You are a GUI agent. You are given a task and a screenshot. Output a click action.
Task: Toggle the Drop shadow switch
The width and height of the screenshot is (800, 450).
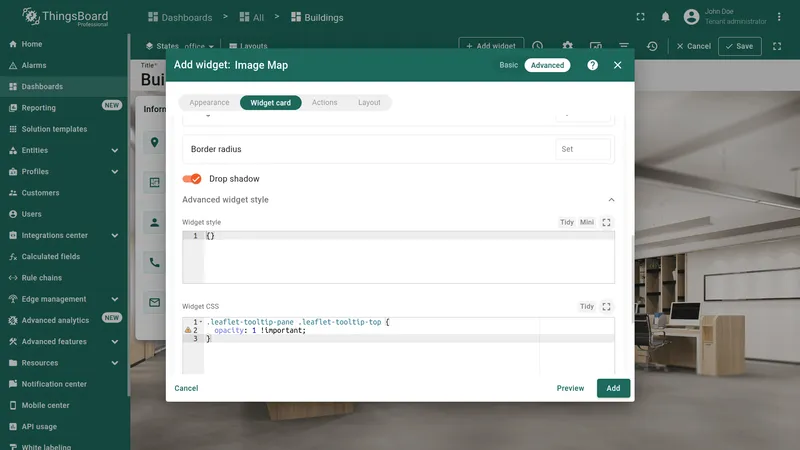coord(192,179)
